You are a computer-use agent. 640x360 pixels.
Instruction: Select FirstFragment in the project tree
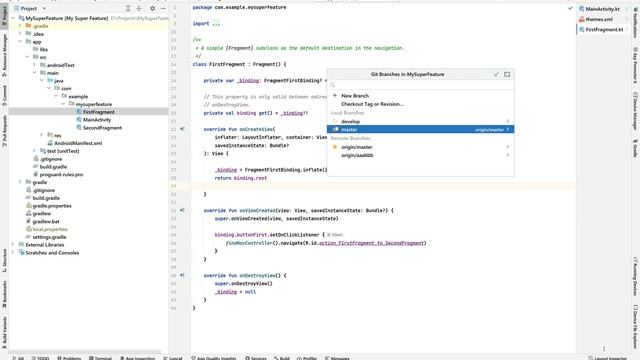[98, 112]
